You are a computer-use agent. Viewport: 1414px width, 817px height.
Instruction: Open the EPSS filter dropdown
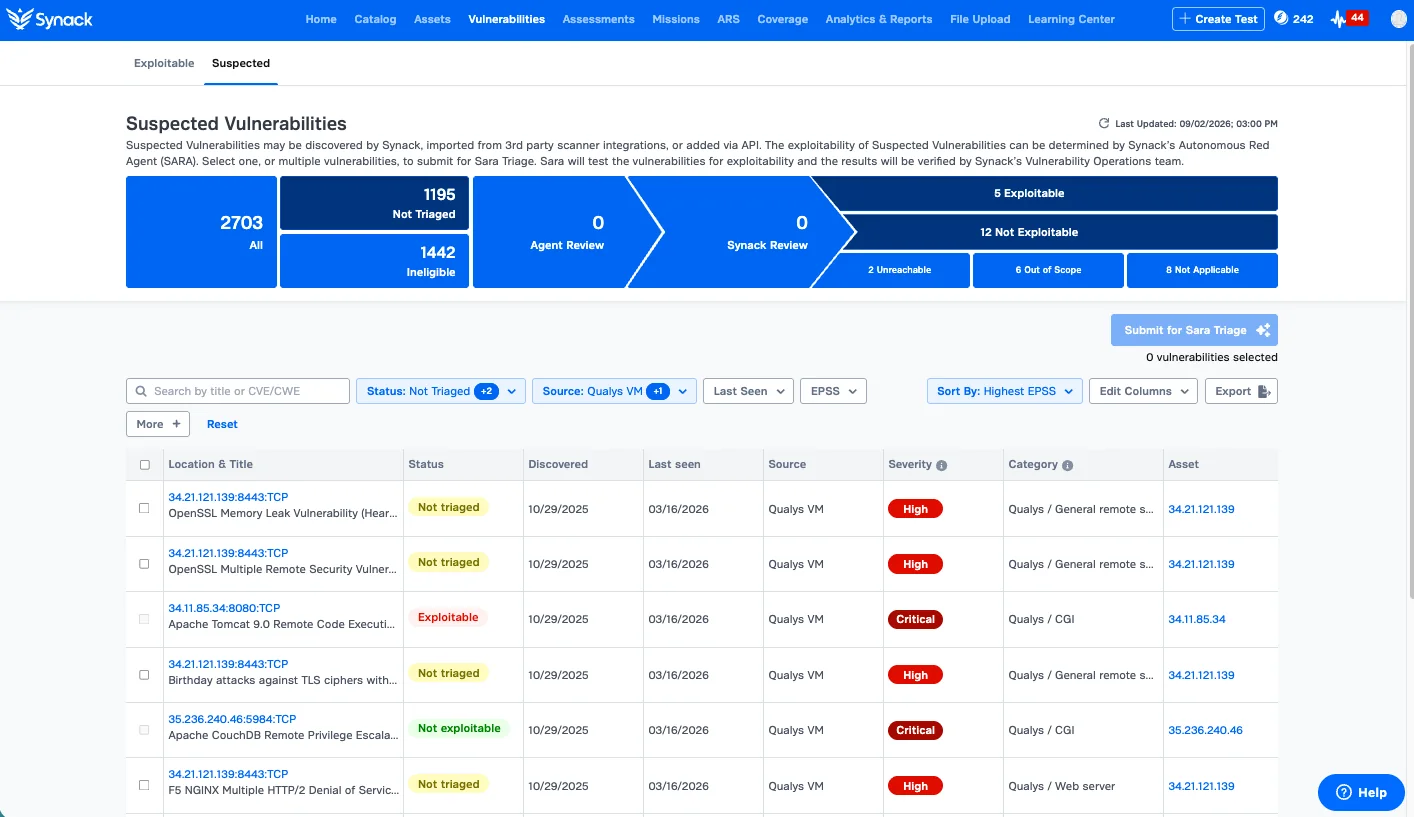point(833,391)
